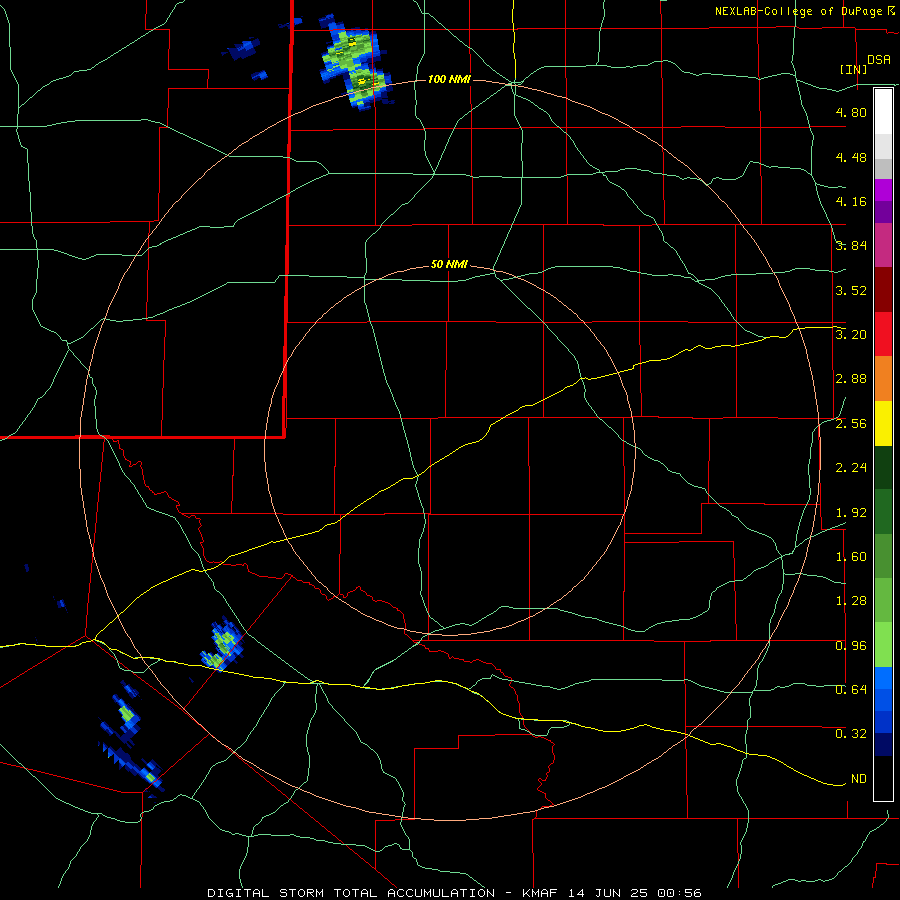Select the 0.96 legend value
The width and height of the screenshot is (900, 900).
(x=851, y=646)
